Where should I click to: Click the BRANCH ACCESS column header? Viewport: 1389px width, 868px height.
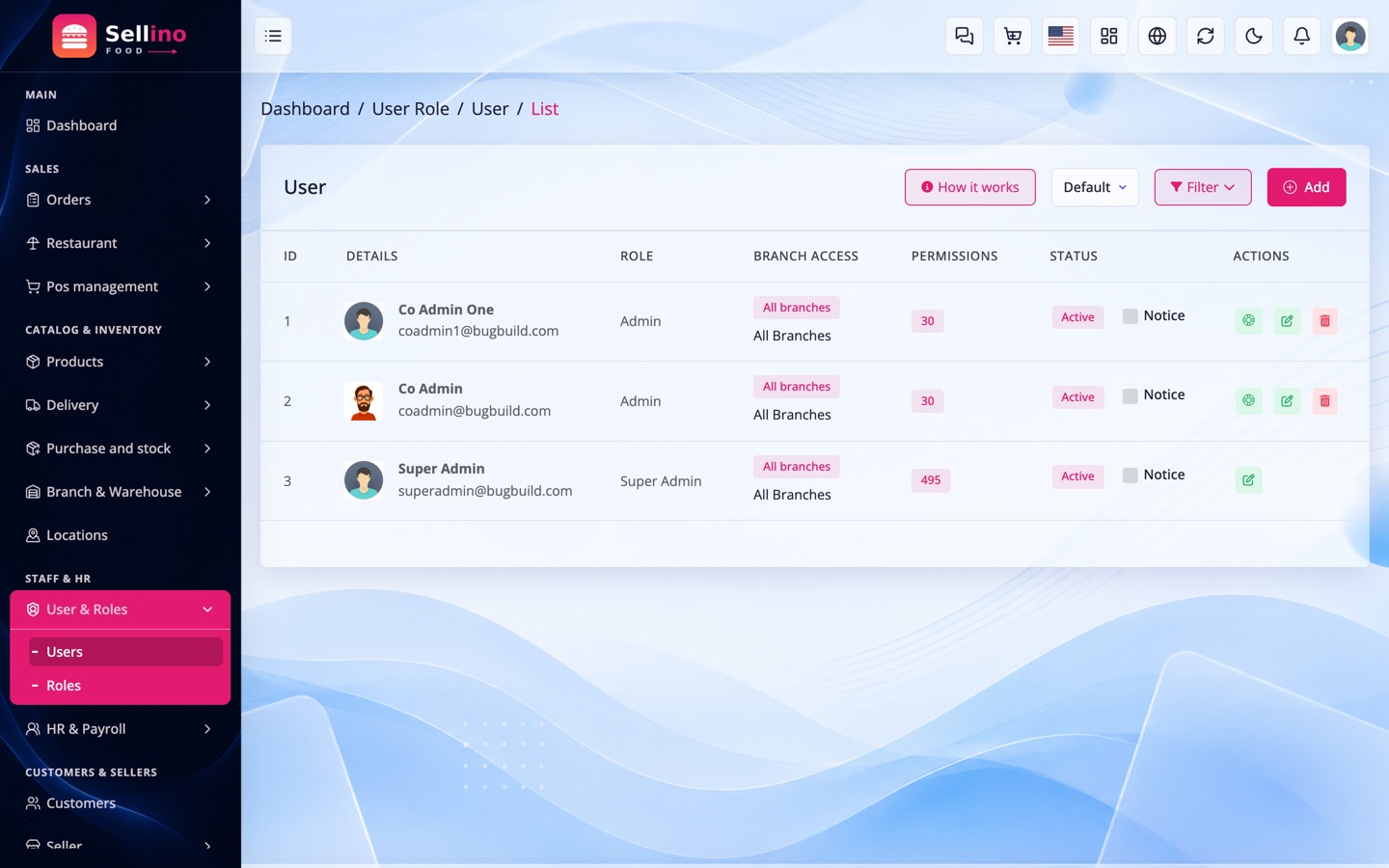click(805, 256)
